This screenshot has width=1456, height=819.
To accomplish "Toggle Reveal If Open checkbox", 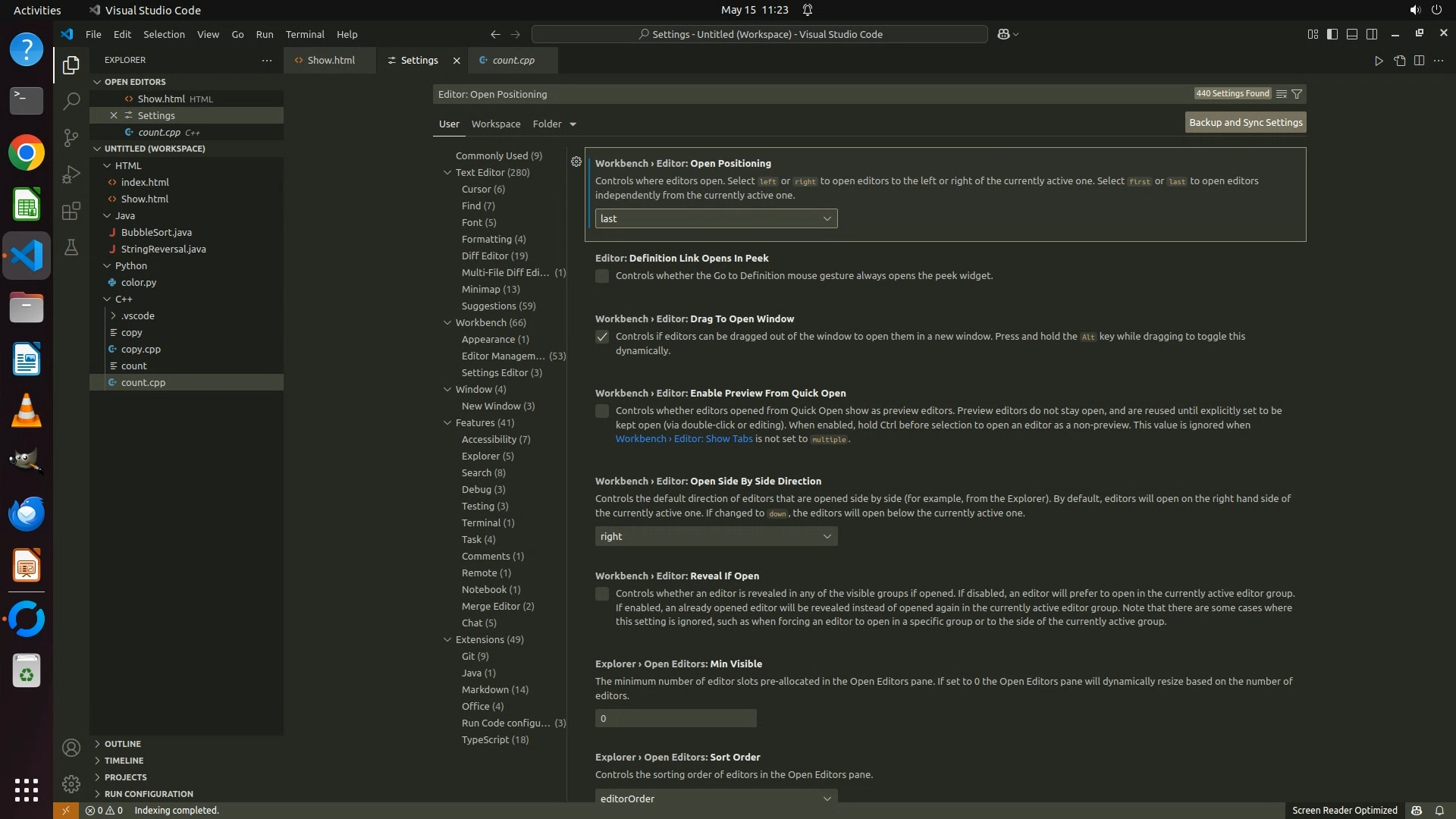I will pos(602,594).
